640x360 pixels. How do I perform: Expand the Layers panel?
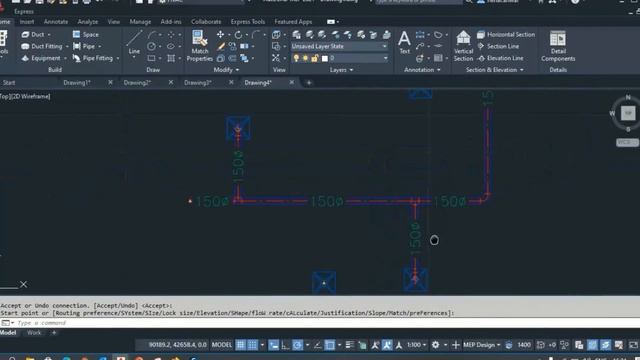(342, 70)
